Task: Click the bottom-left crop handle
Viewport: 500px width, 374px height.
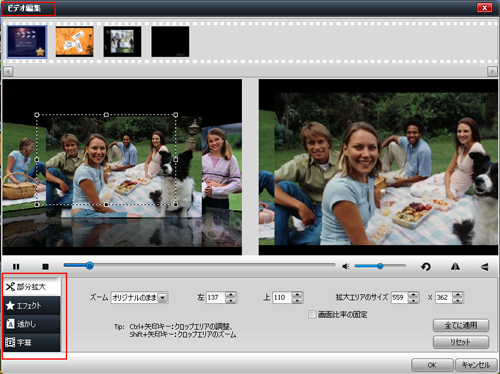Action: (x=37, y=204)
